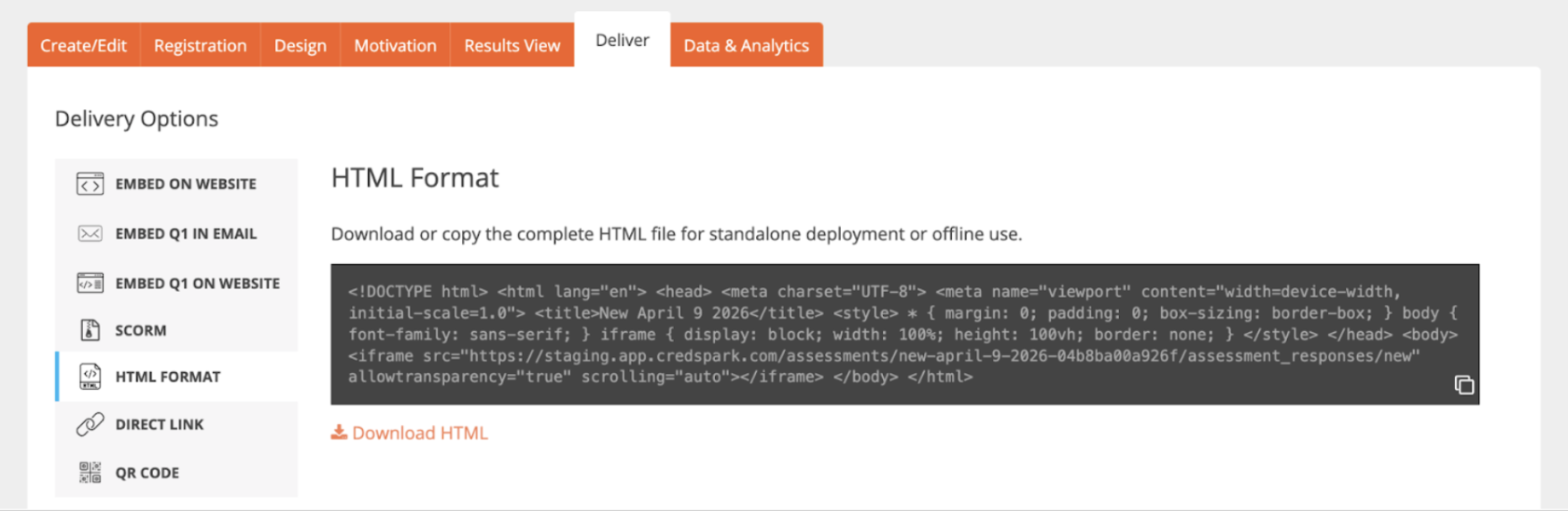Select the Deliver tab

(622, 40)
